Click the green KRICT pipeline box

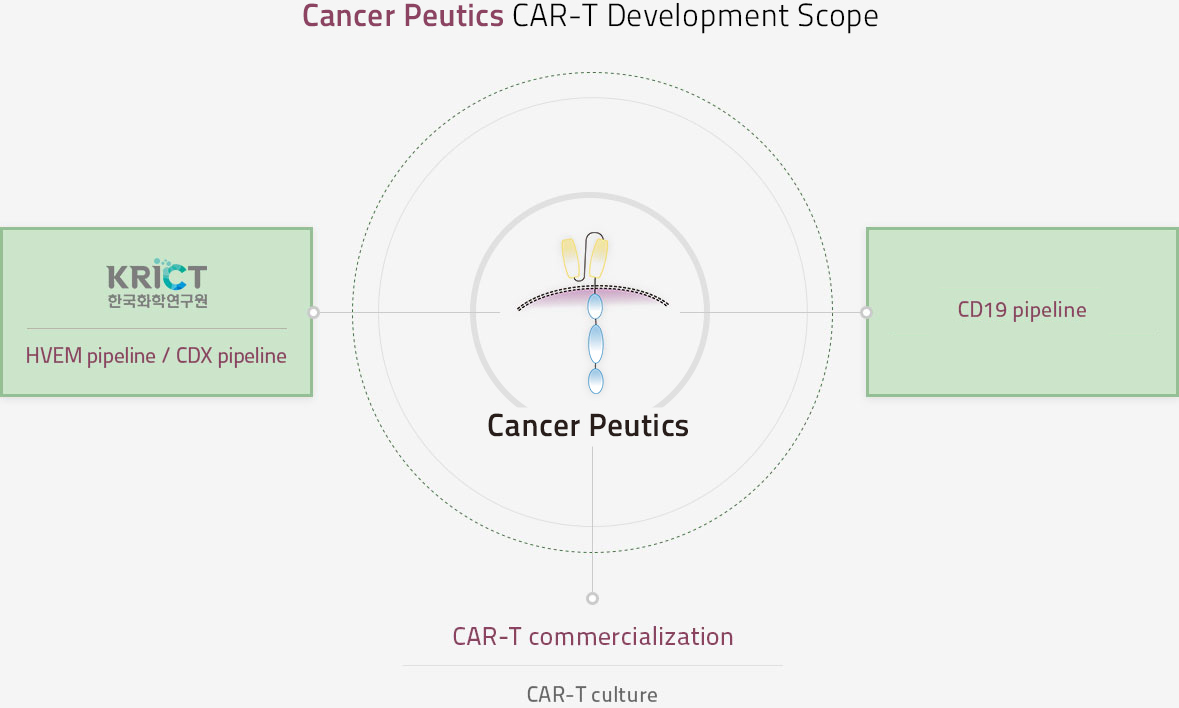pyautogui.click(x=156, y=312)
